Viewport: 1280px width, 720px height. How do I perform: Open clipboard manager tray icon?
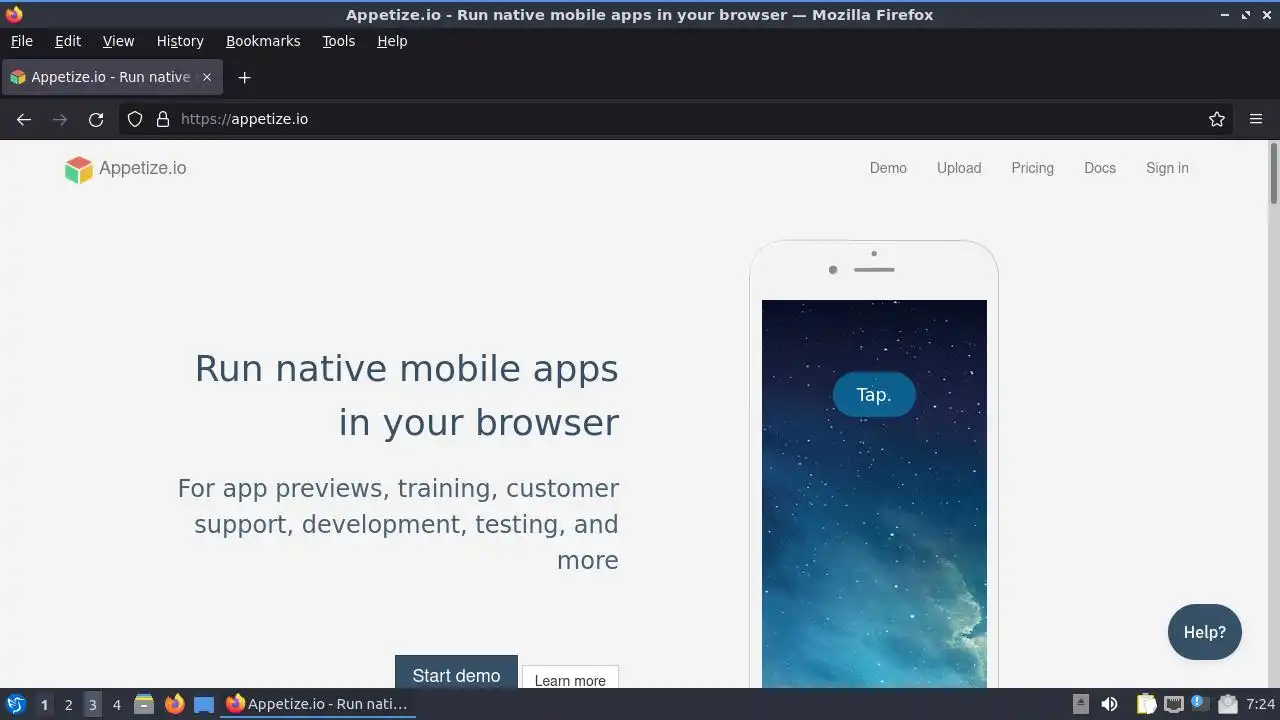coord(1146,704)
